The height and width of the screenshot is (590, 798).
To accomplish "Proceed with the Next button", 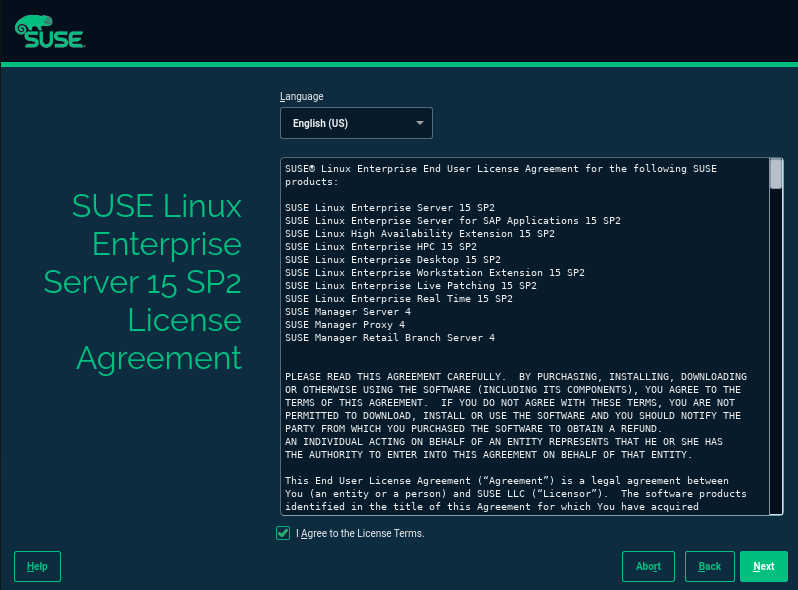I will pos(764,566).
